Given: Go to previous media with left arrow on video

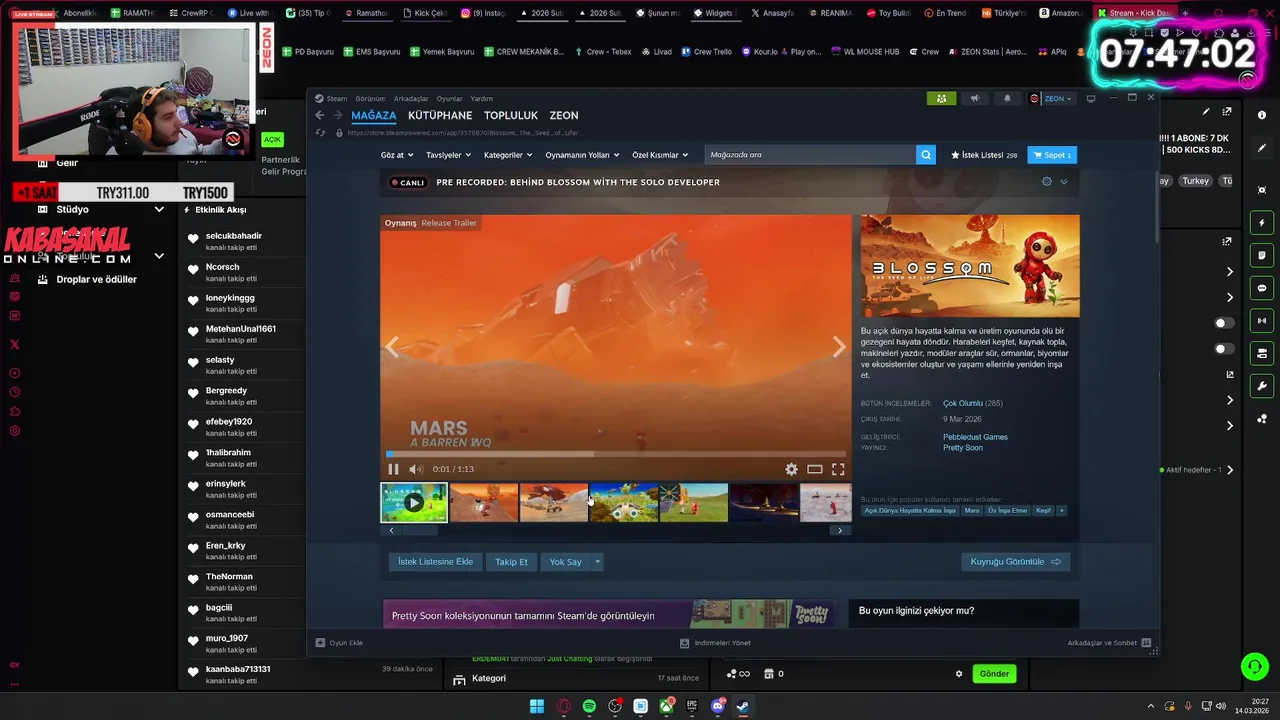Looking at the screenshot, I should point(393,346).
